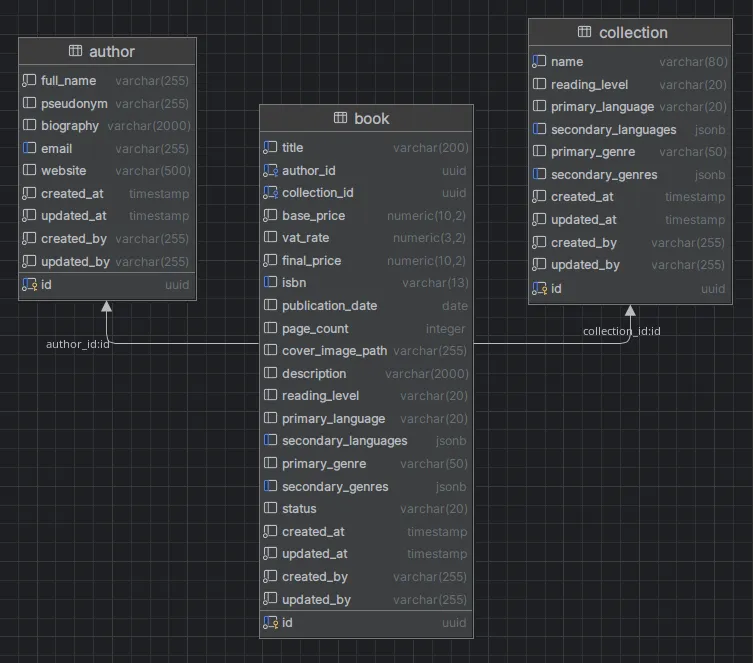Viewport: 753px width, 663px height.
Task: Click the column icon next to website
Action: pos(29,170)
